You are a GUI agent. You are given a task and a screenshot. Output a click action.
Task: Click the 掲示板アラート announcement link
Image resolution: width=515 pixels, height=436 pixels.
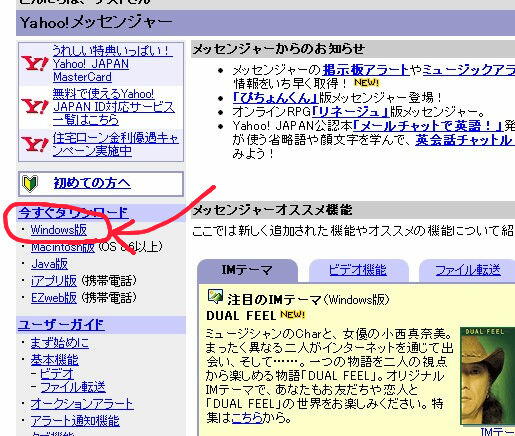click(x=366, y=70)
